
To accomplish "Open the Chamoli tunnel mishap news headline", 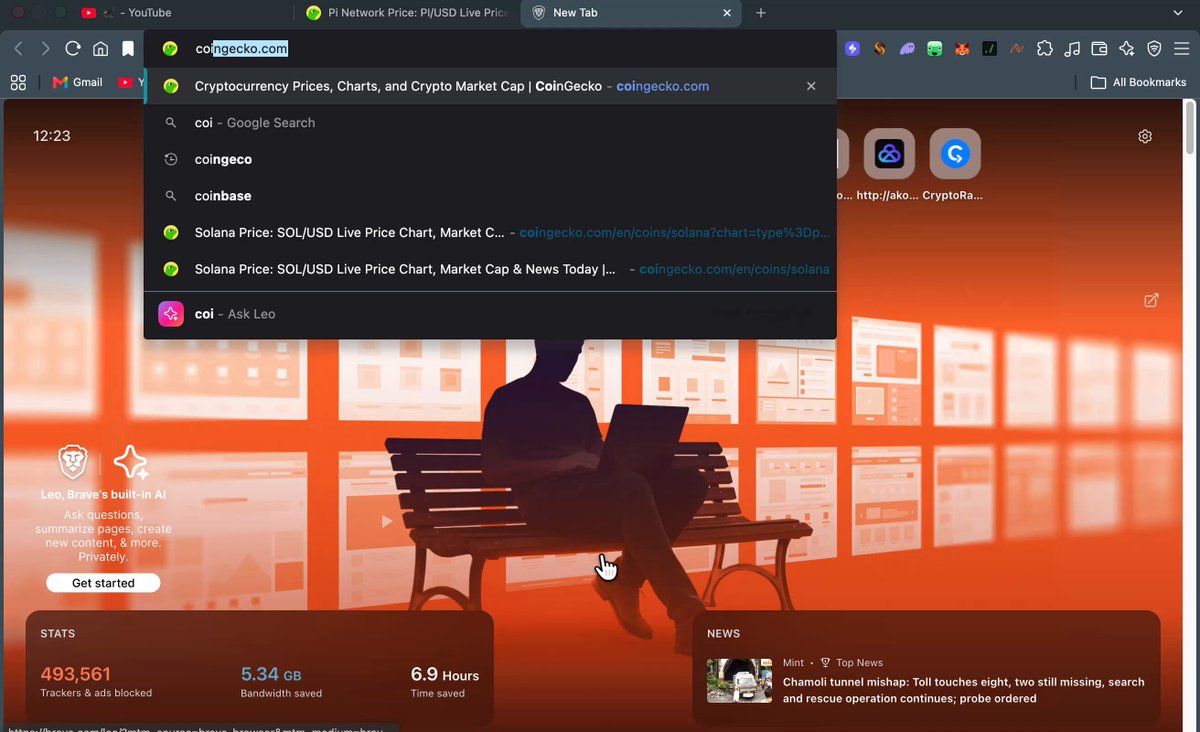I will pyautogui.click(x=963, y=690).
